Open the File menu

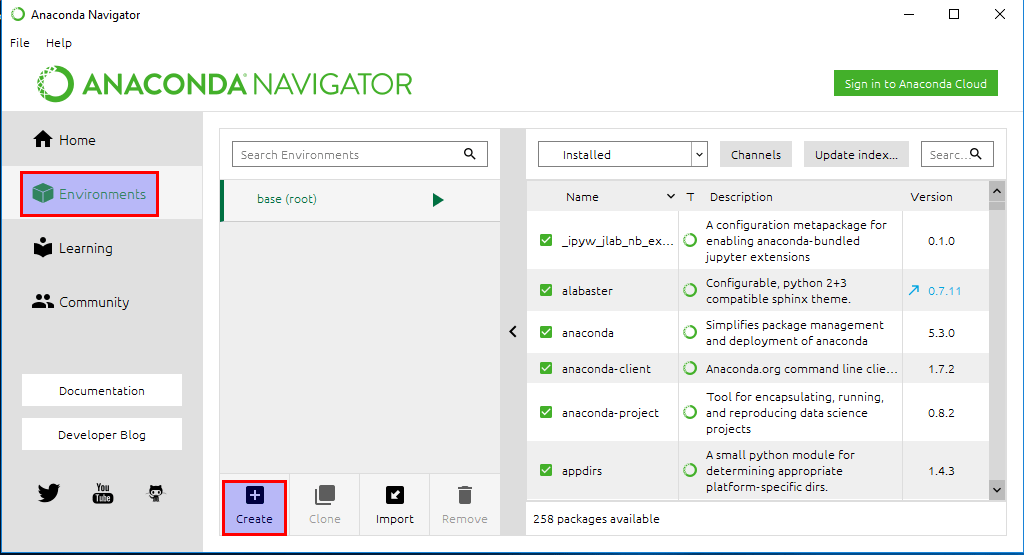[x=20, y=43]
